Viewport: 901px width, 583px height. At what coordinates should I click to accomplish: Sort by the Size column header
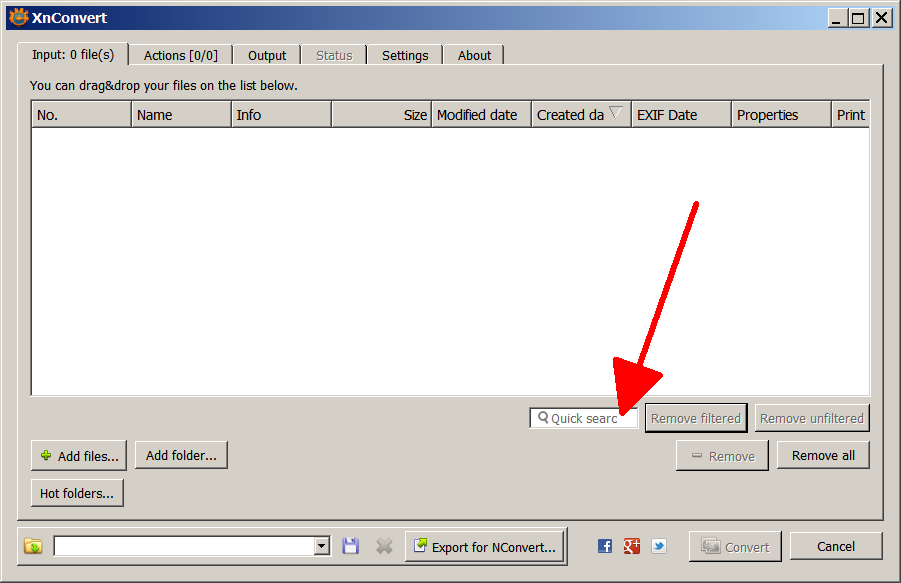(382, 115)
